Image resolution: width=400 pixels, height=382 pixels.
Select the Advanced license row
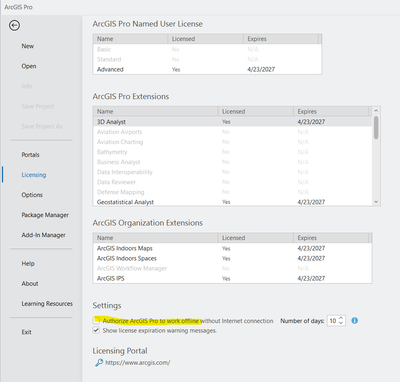pyautogui.click(x=207, y=69)
